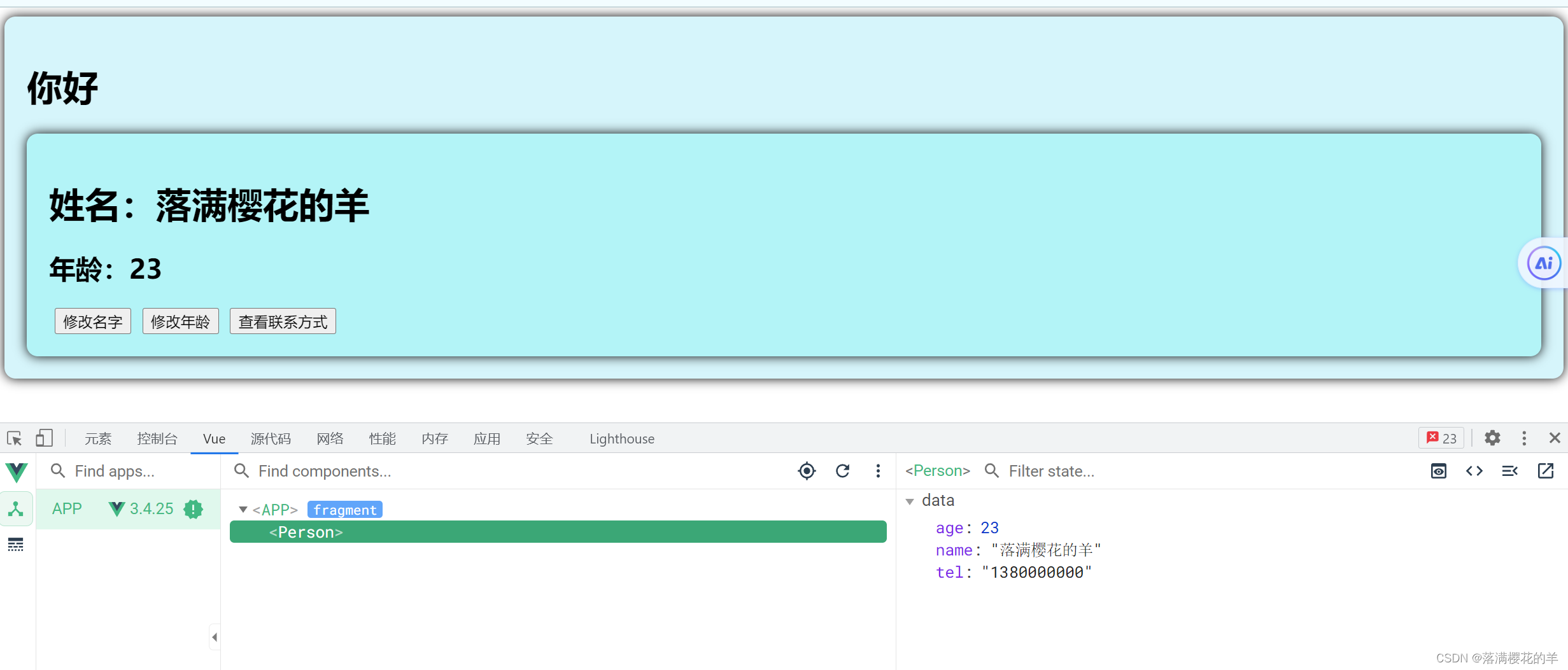Image resolution: width=1568 pixels, height=670 pixels.
Task: Open the 内存 tab
Action: tap(435, 438)
